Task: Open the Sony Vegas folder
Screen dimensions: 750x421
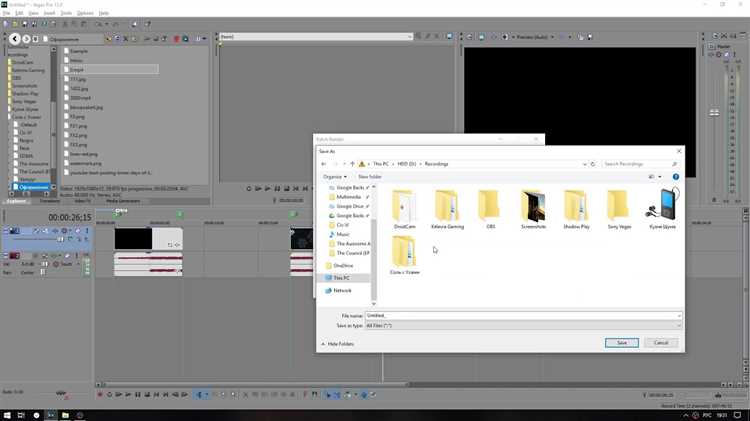Action: tap(618, 208)
